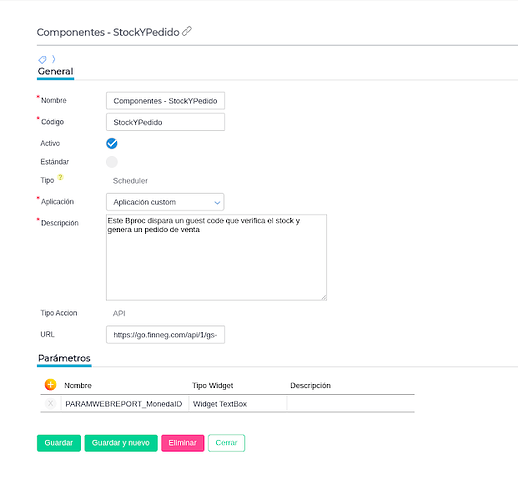This screenshot has width=518, height=500.
Task: Click the Nombre column header
Action: pyautogui.click(x=78, y=385)
